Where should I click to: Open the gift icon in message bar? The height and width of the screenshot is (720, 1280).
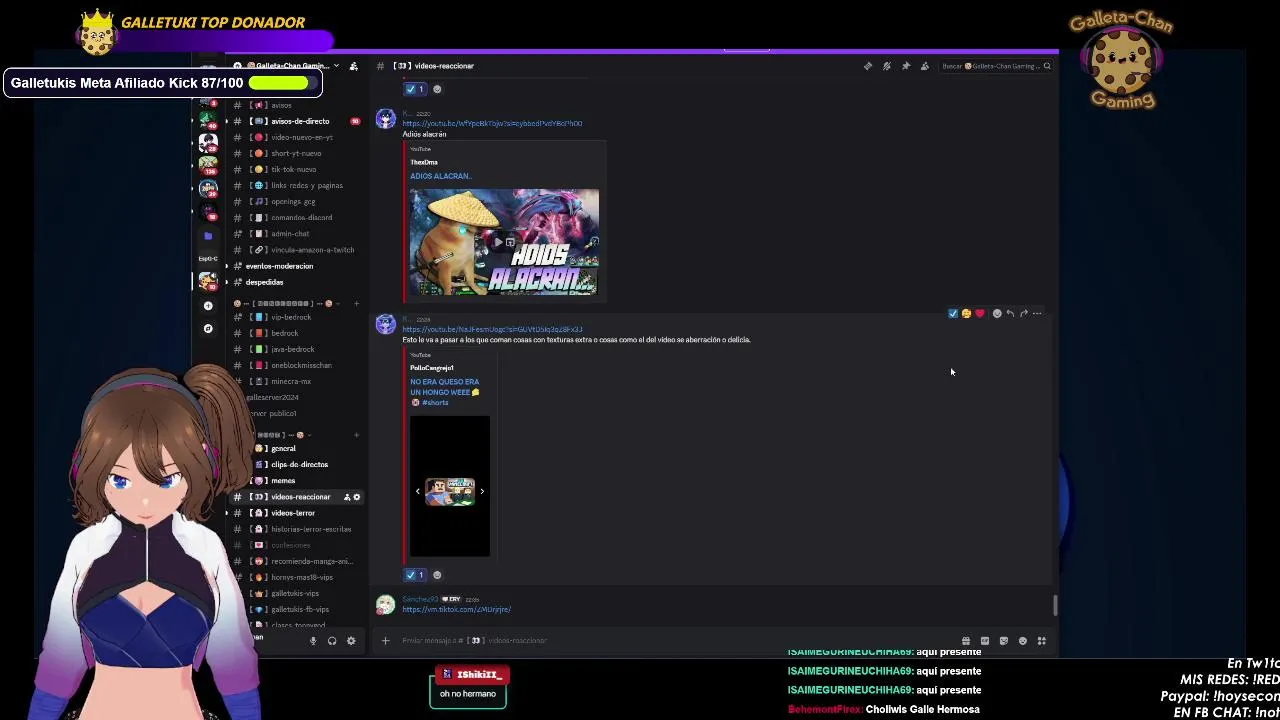tap(966, 641)
